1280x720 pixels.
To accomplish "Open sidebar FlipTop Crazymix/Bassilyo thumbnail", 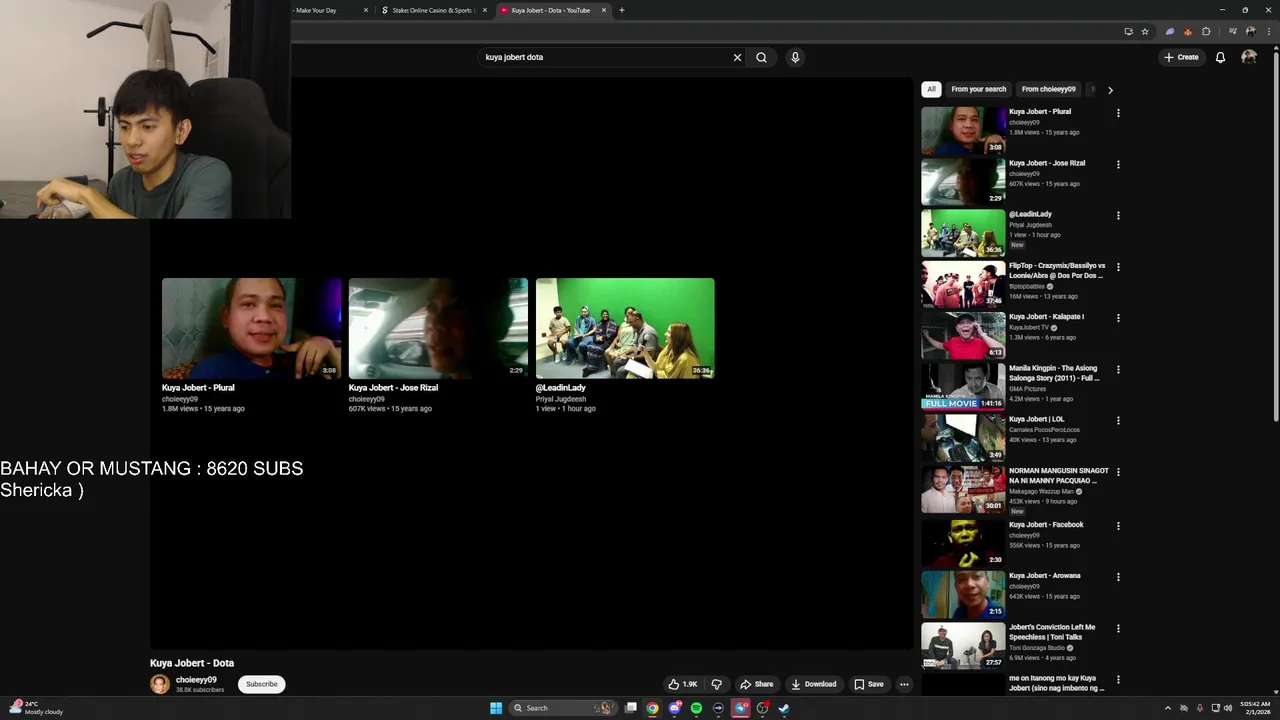I will (x=963, y=284).
